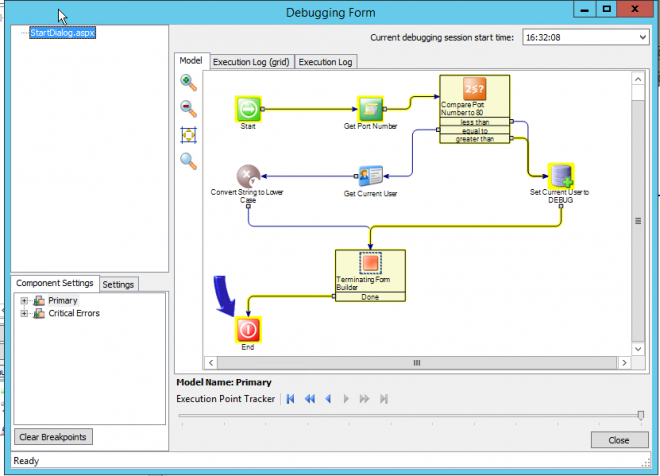Click the vertical scrollbar down arrow
This screenshot has width=660, height=476.
tap(638, 349)
